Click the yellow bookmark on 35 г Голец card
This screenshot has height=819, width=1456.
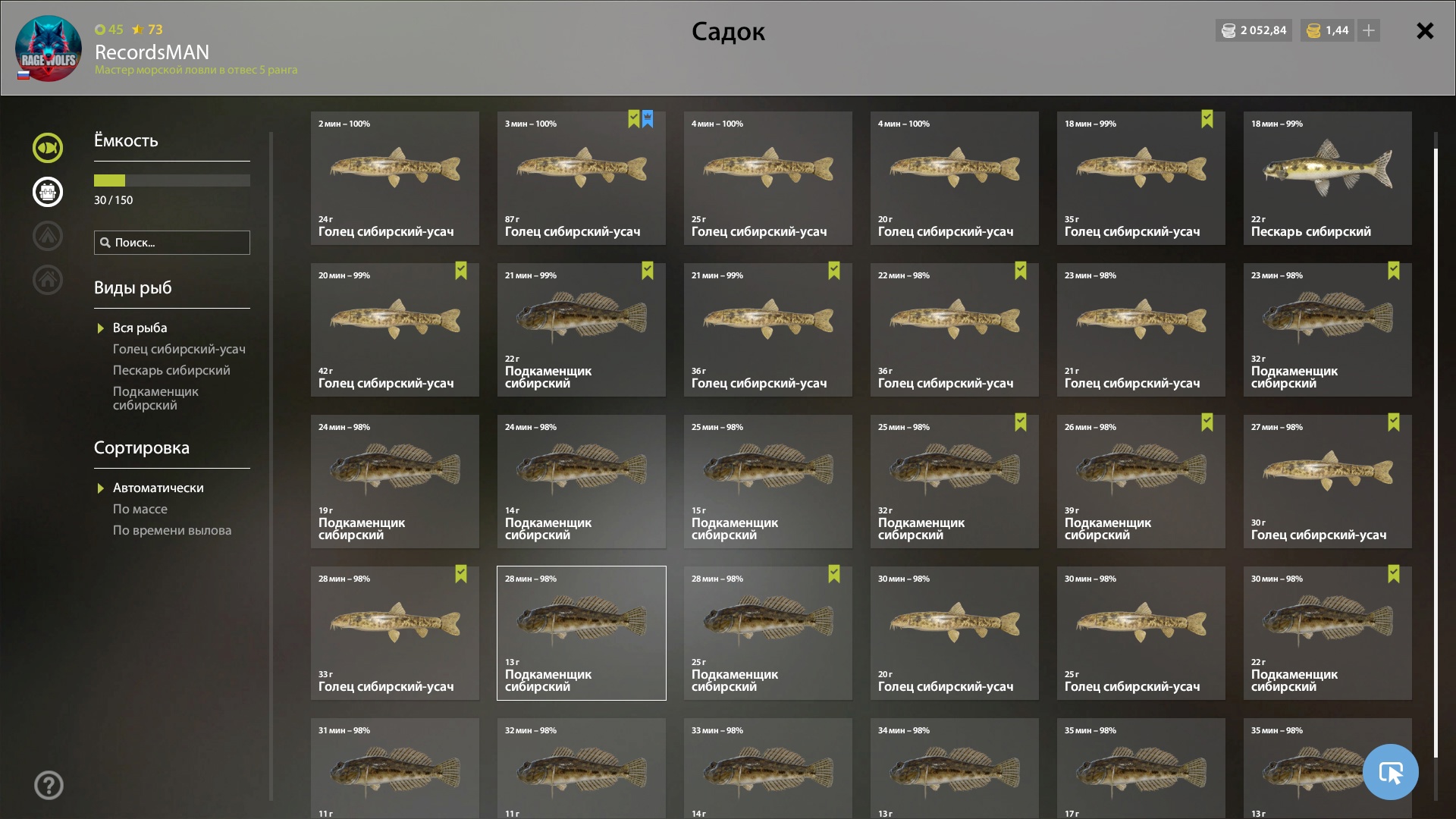[1207, 119]
